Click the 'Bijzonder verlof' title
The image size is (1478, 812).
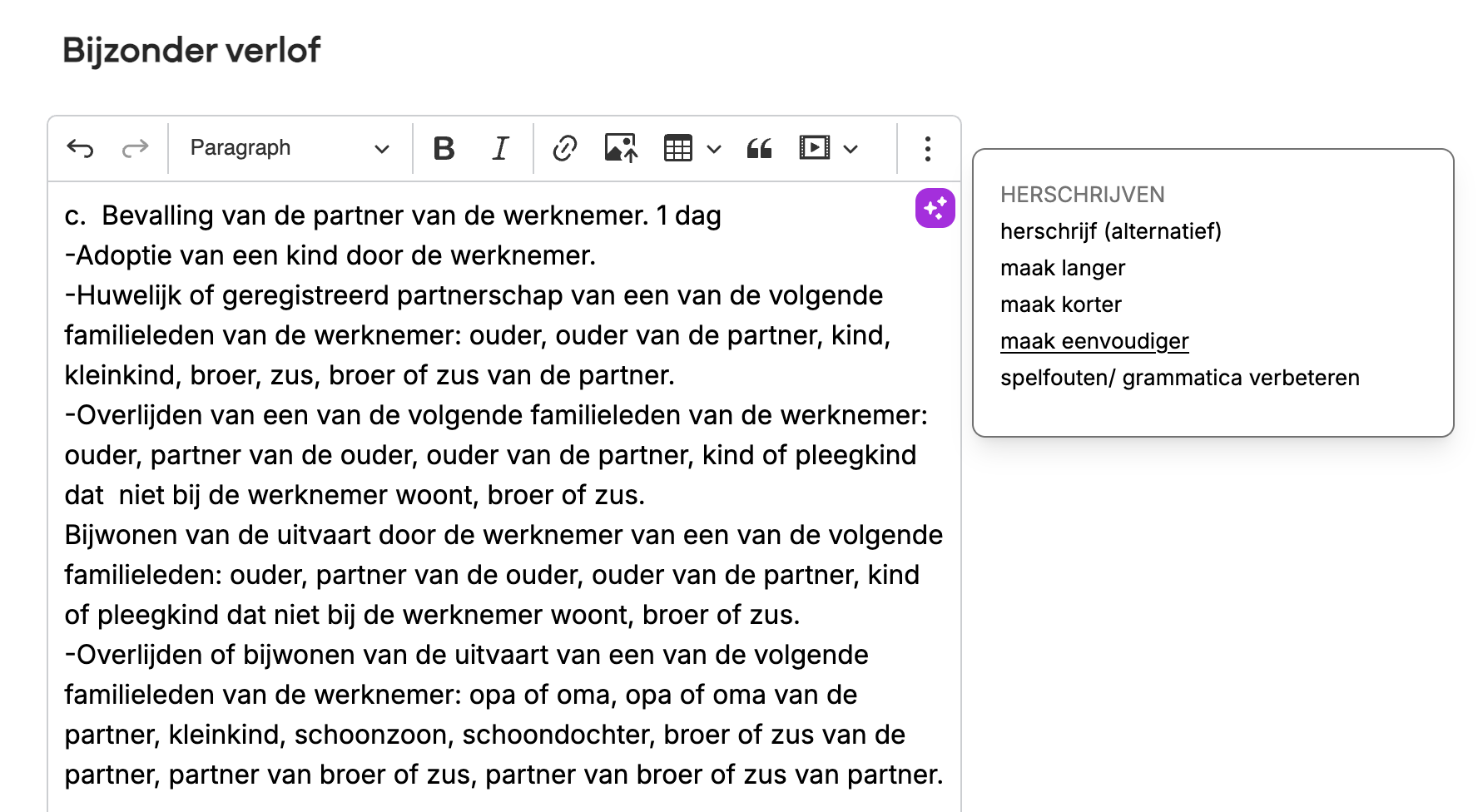191,51
